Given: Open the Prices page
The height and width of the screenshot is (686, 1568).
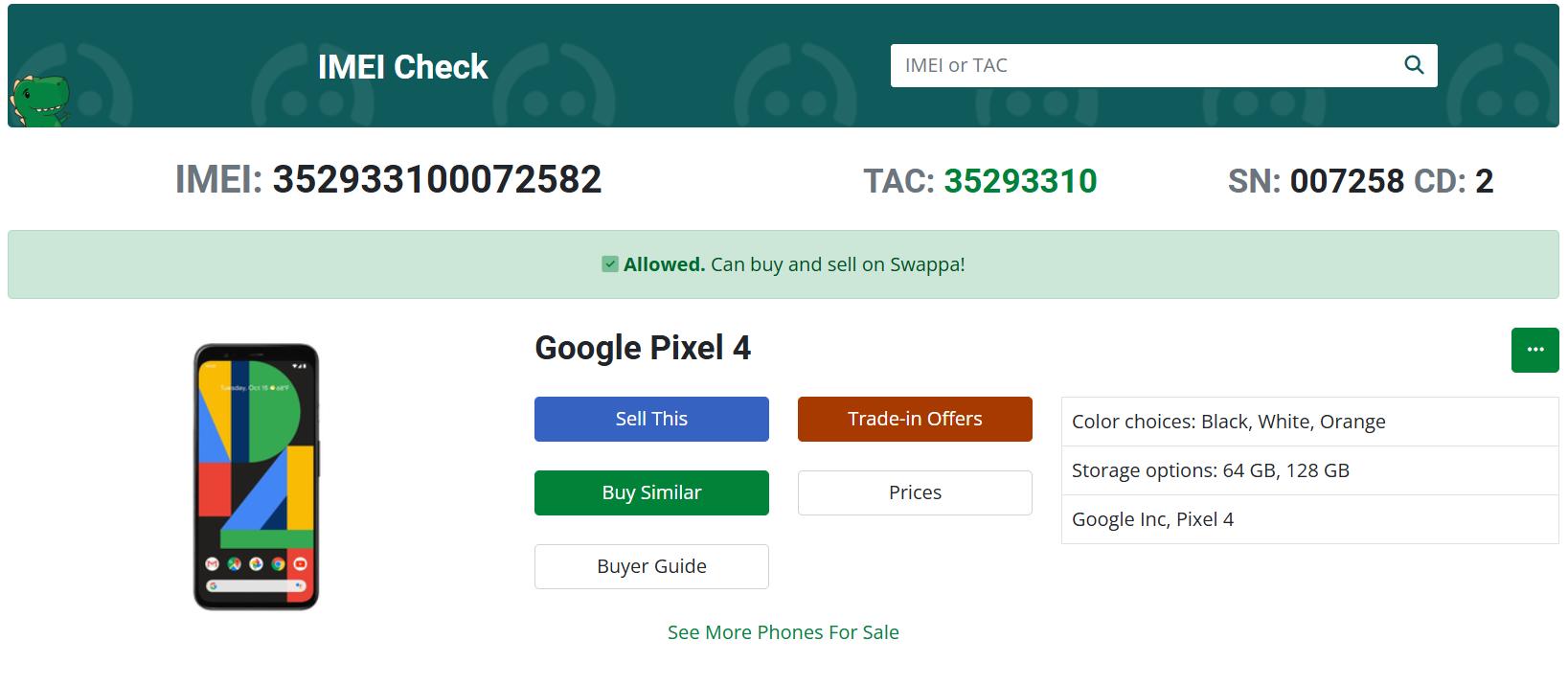Looking at the screenshot, I should (x=915, y=492).
